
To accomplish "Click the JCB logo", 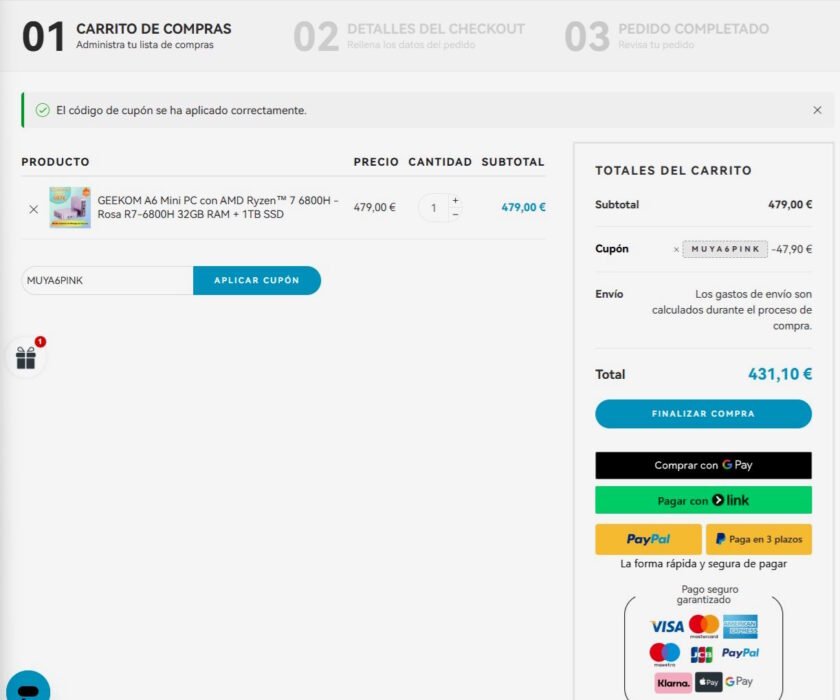I will pos(701,654).
